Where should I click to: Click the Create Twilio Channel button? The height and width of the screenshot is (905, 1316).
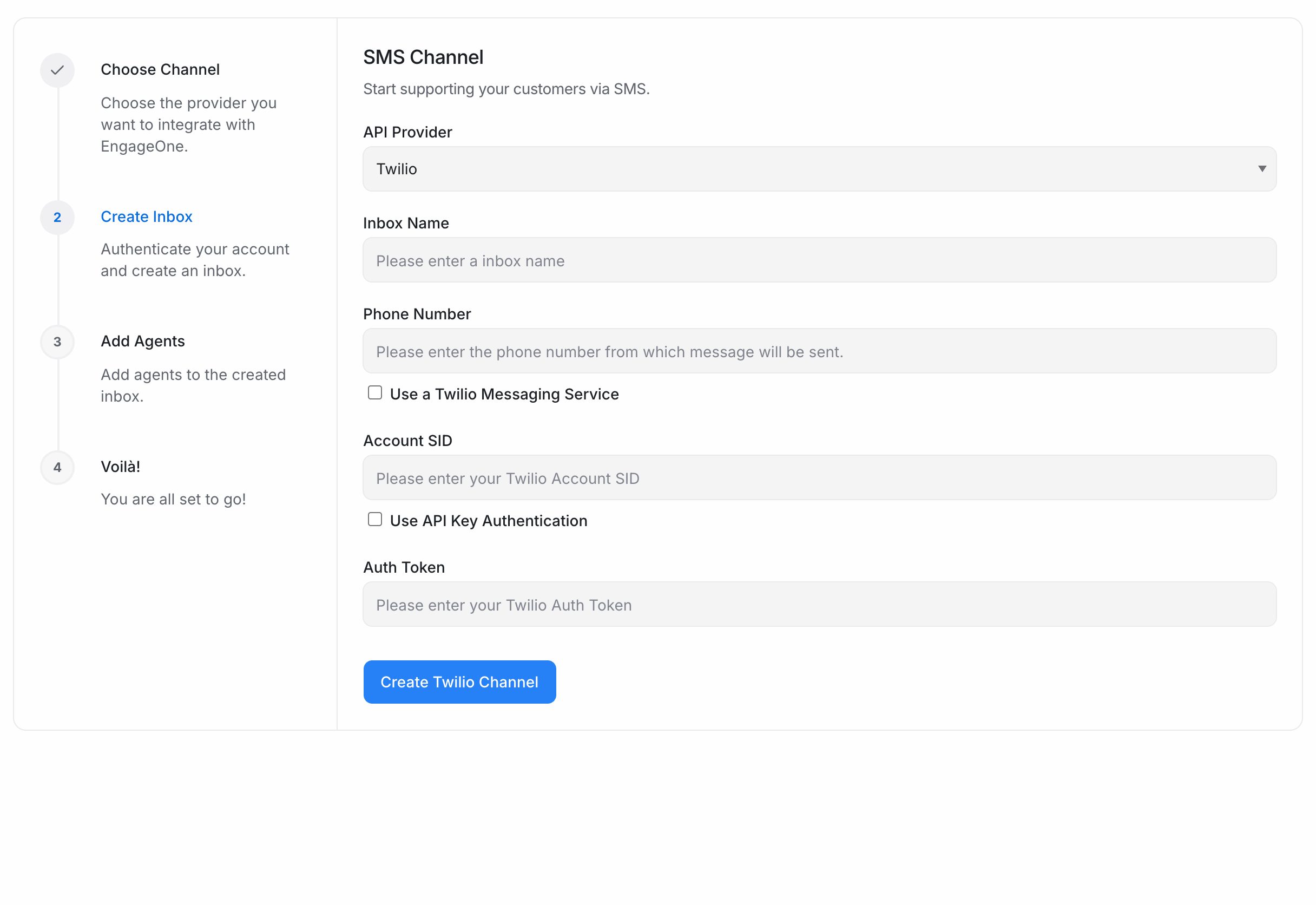[459, 681]
